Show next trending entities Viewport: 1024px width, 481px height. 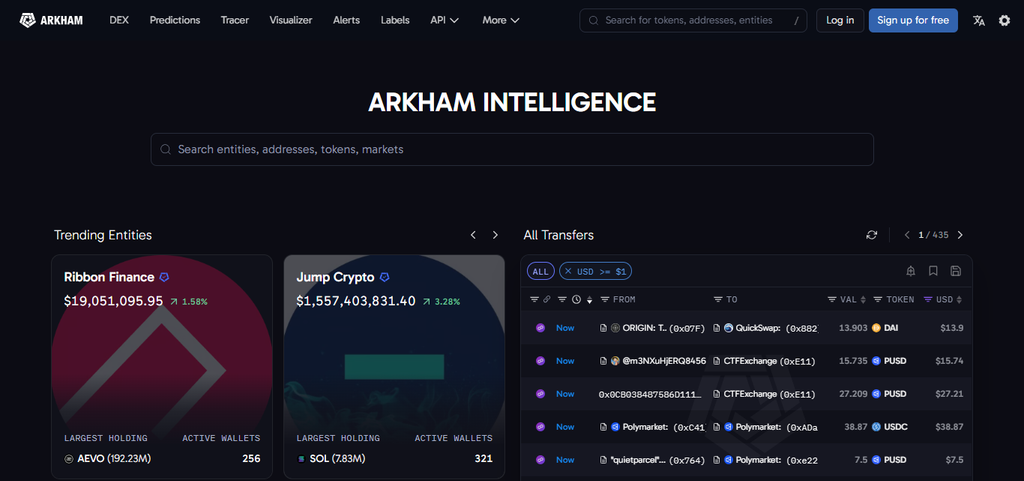(495, 235)
